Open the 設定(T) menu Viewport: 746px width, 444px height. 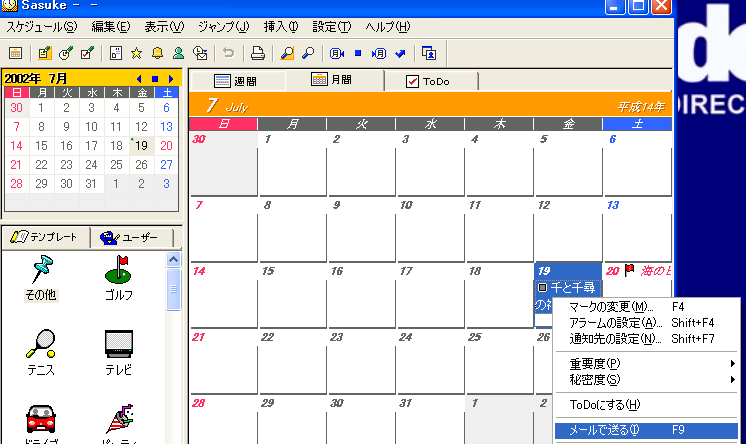[x=332, y=27]
